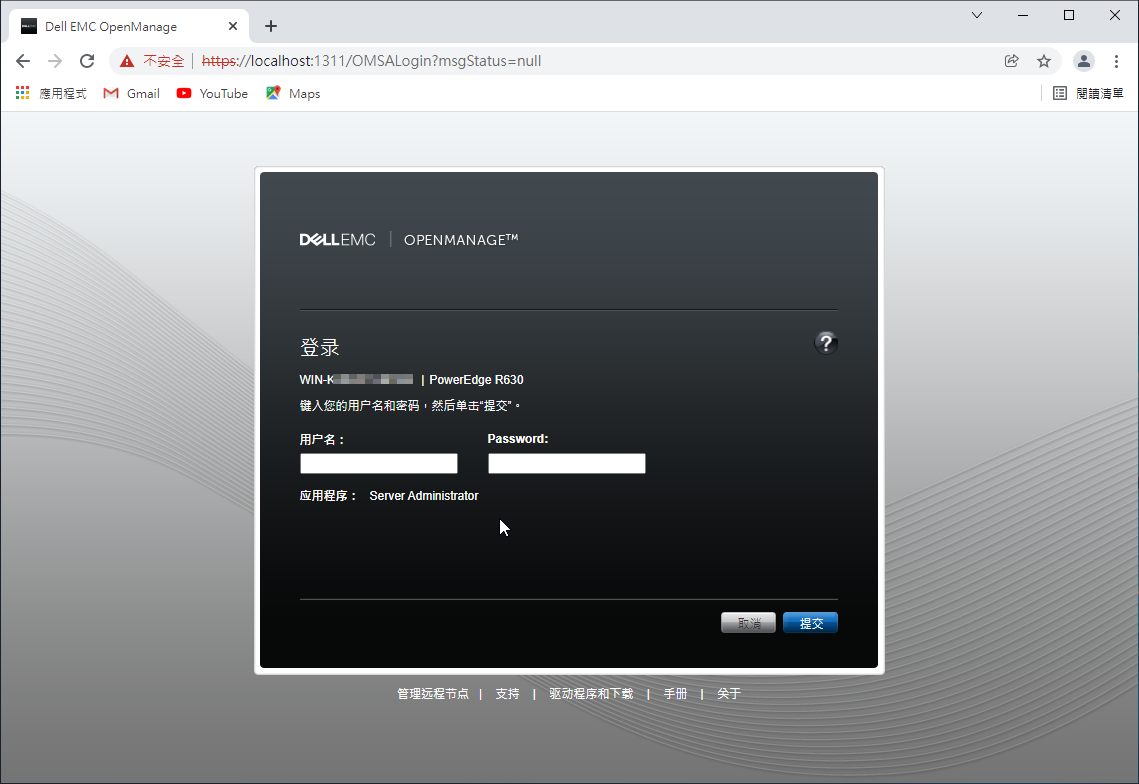1139x784 pixels.
Task: Click the 不安全 security label
Action: [163, 61]
